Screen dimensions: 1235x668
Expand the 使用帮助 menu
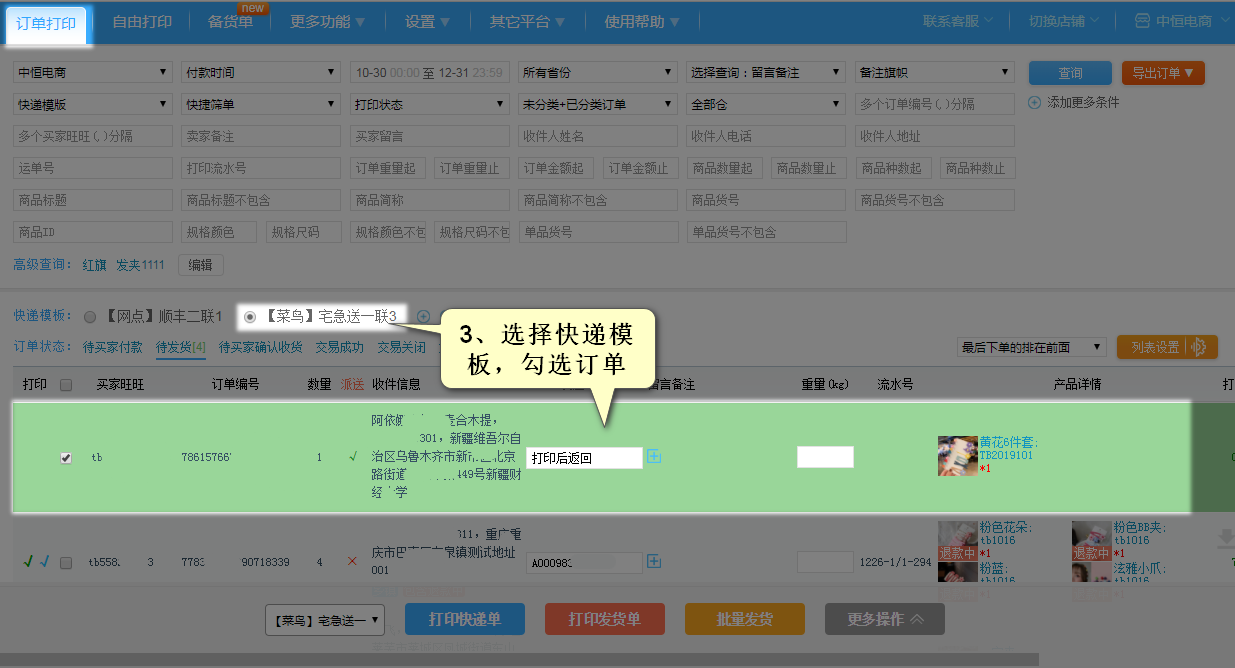tap(642, 21)
